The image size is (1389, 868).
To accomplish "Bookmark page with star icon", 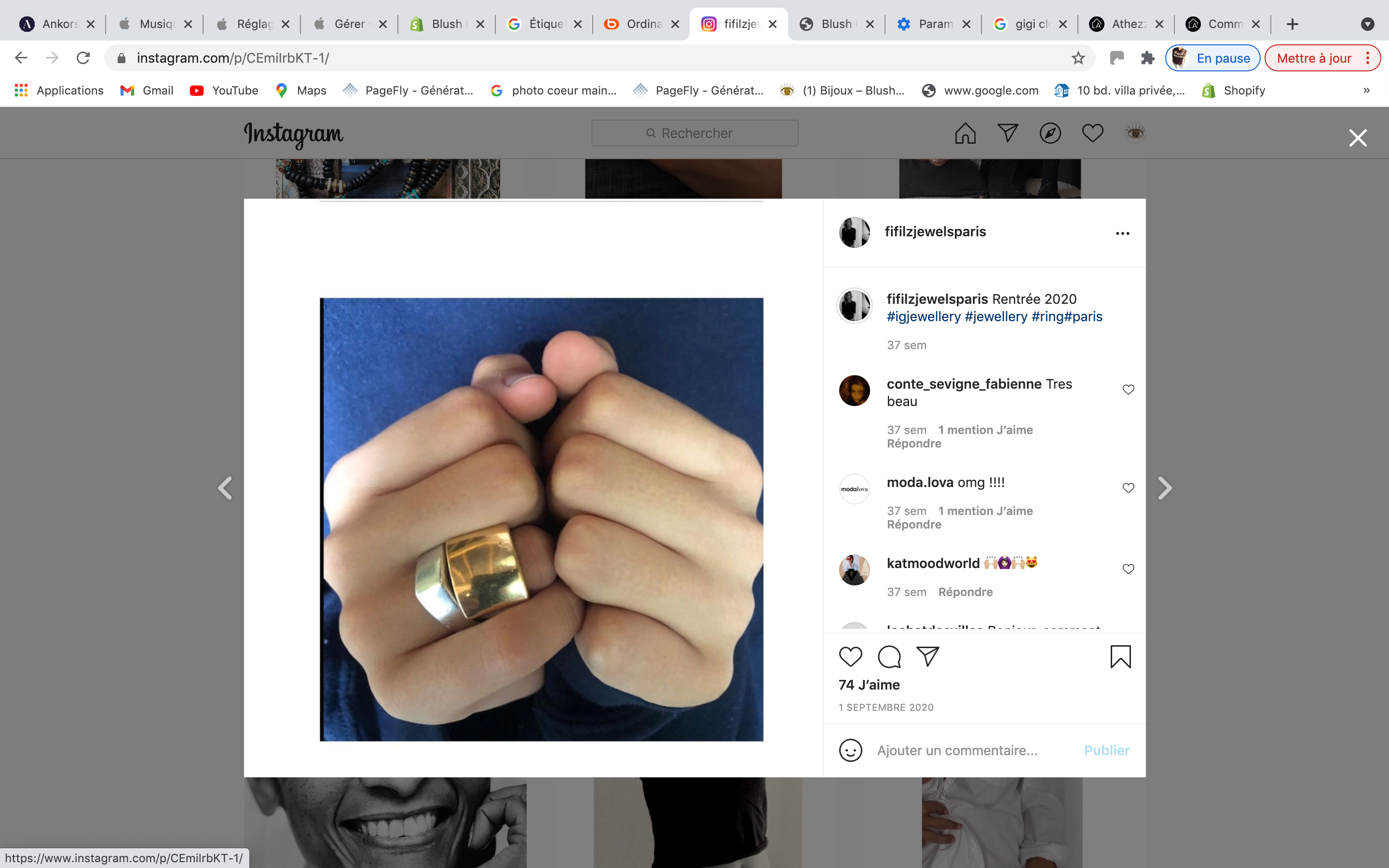I will click(x=1078, y=58).
